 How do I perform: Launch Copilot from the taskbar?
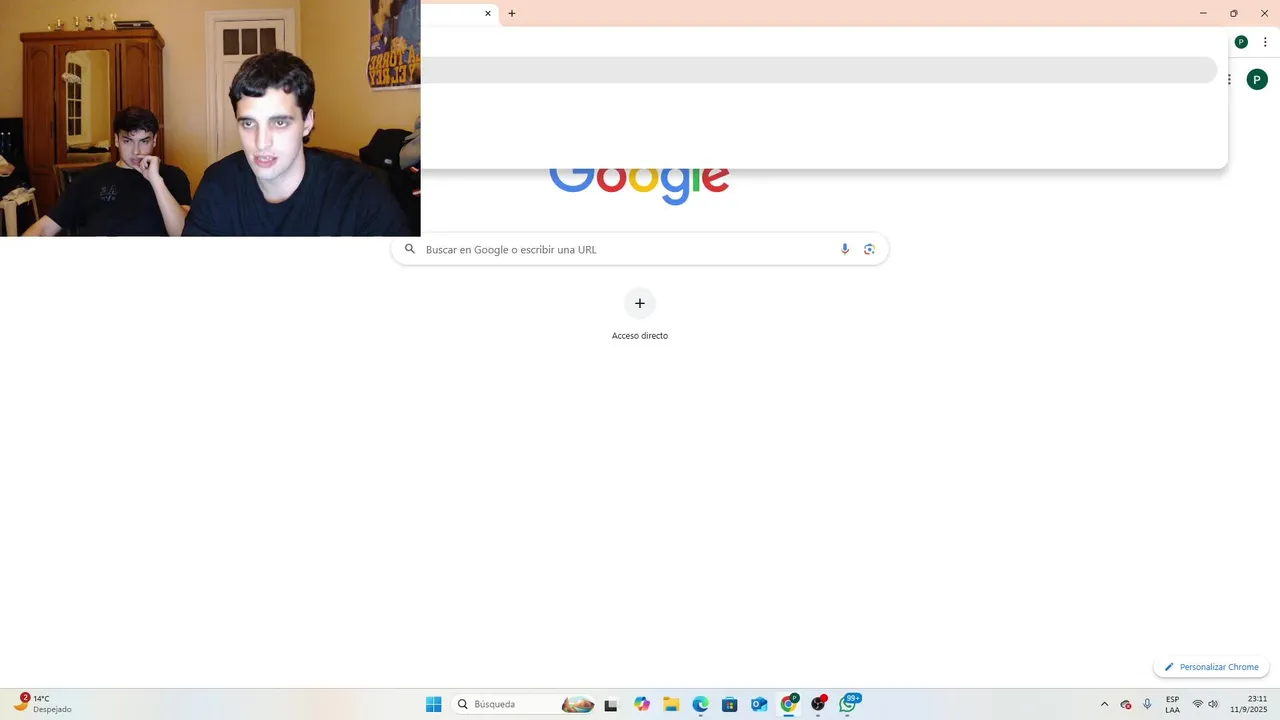(642, 704)
